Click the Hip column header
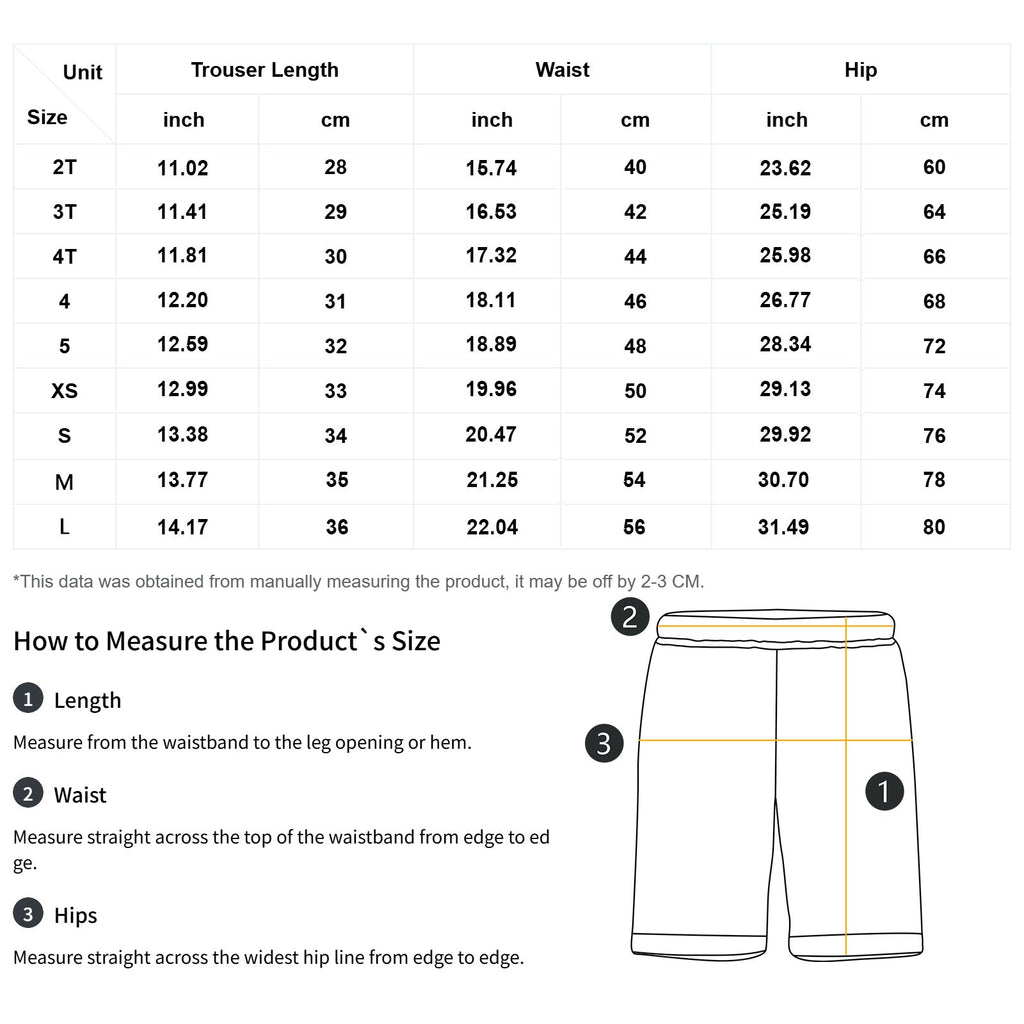Screen dimensions: 1024x1024 (861, 70)
